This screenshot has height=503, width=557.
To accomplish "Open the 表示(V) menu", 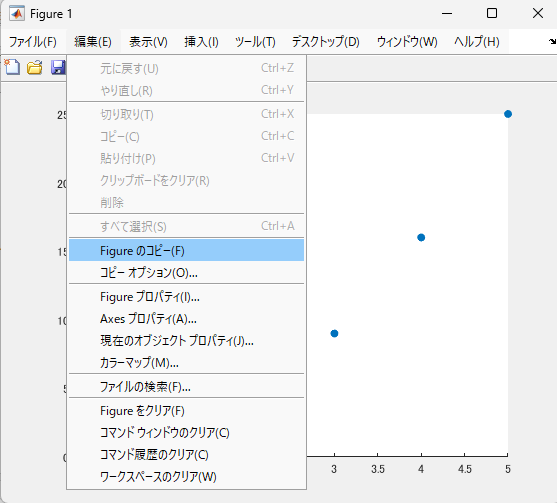I will 148,42.
